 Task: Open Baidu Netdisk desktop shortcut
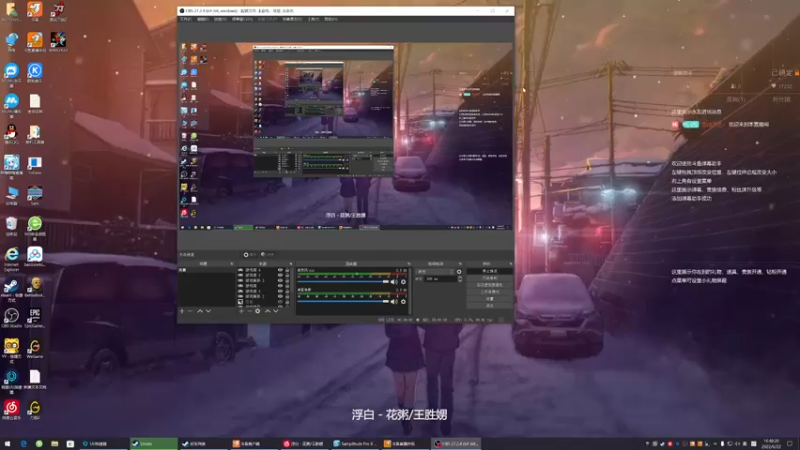(35, 257)
